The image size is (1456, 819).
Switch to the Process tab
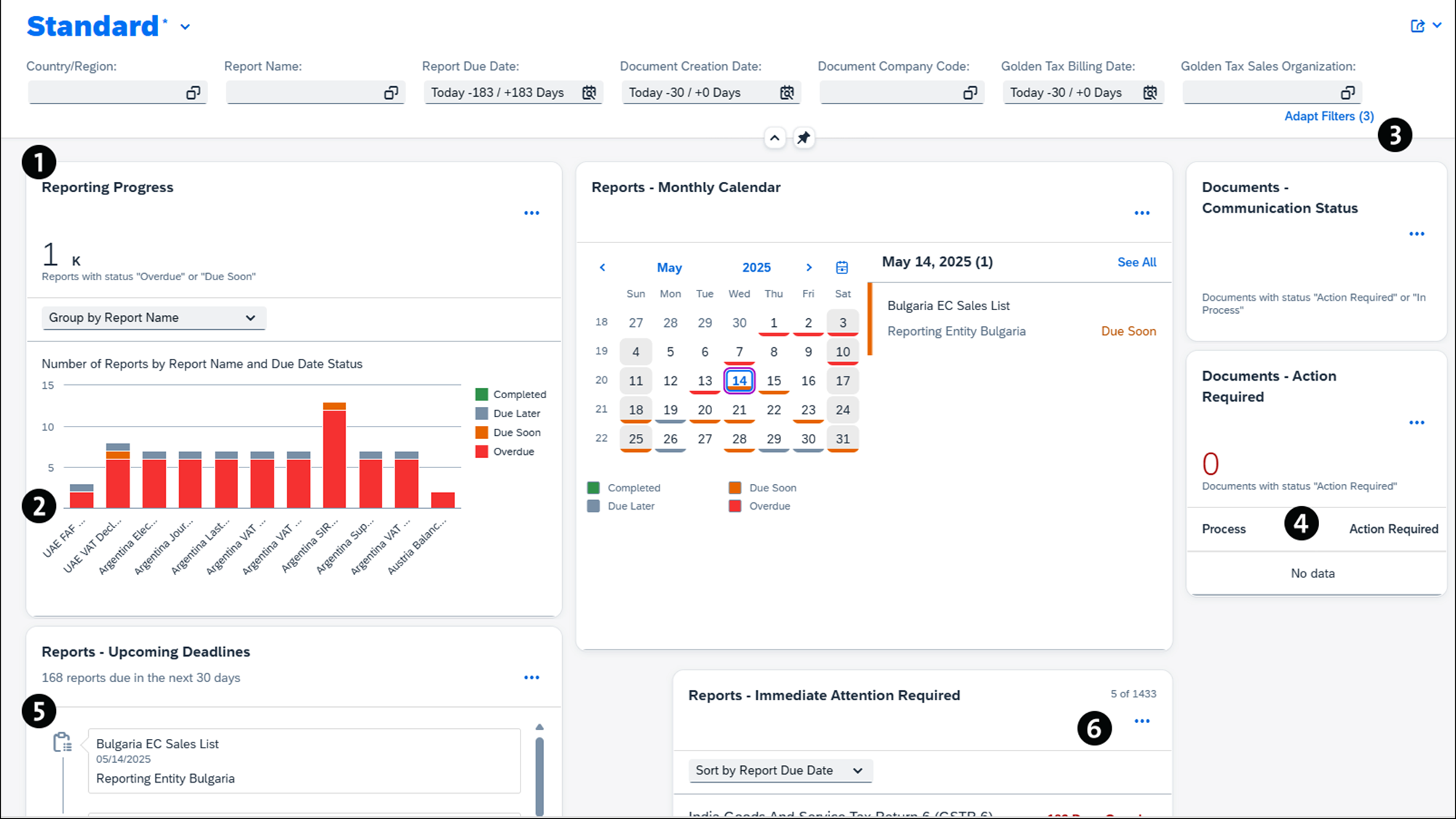point(1224,529)
